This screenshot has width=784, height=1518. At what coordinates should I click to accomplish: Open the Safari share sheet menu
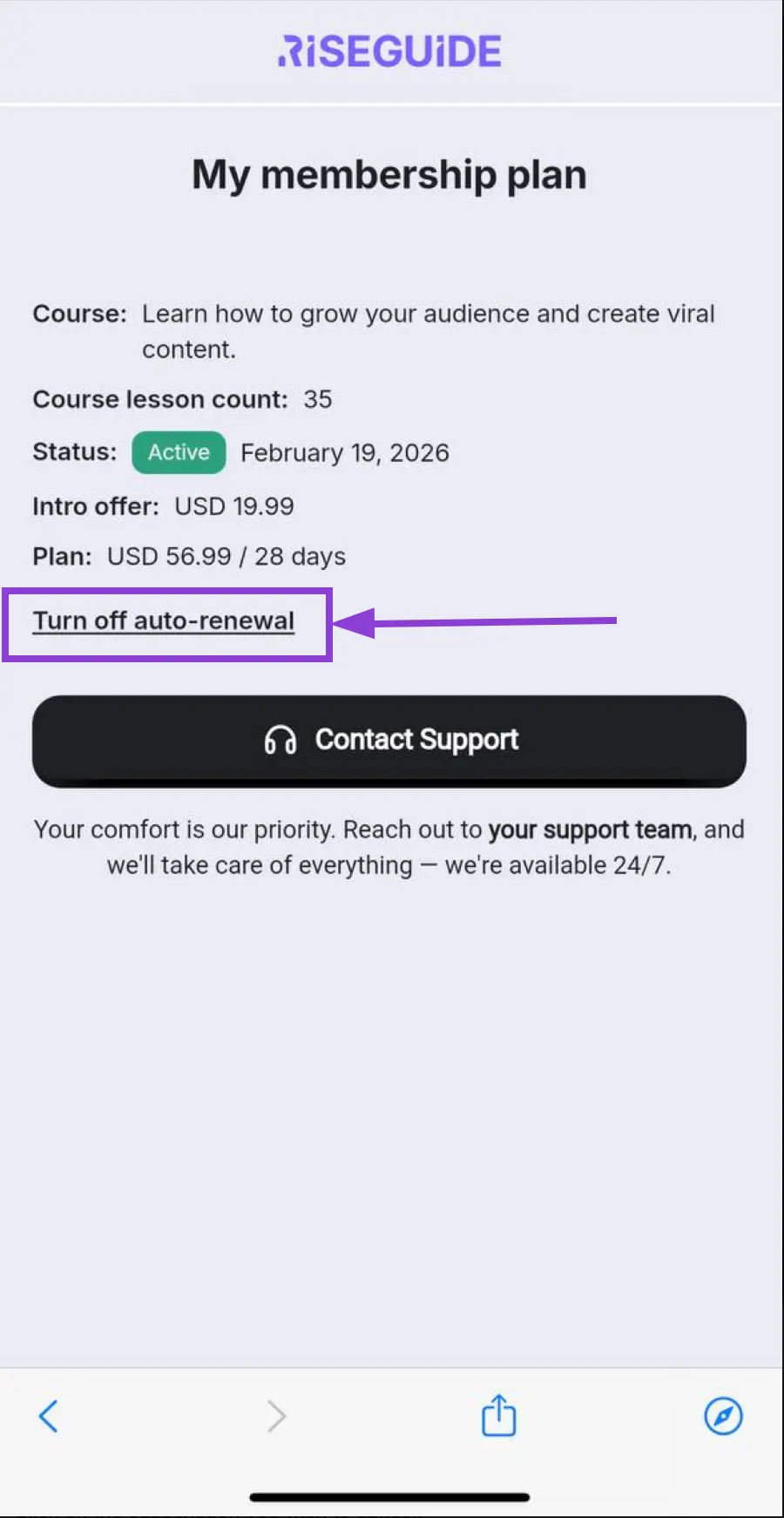coord(498,1416)
